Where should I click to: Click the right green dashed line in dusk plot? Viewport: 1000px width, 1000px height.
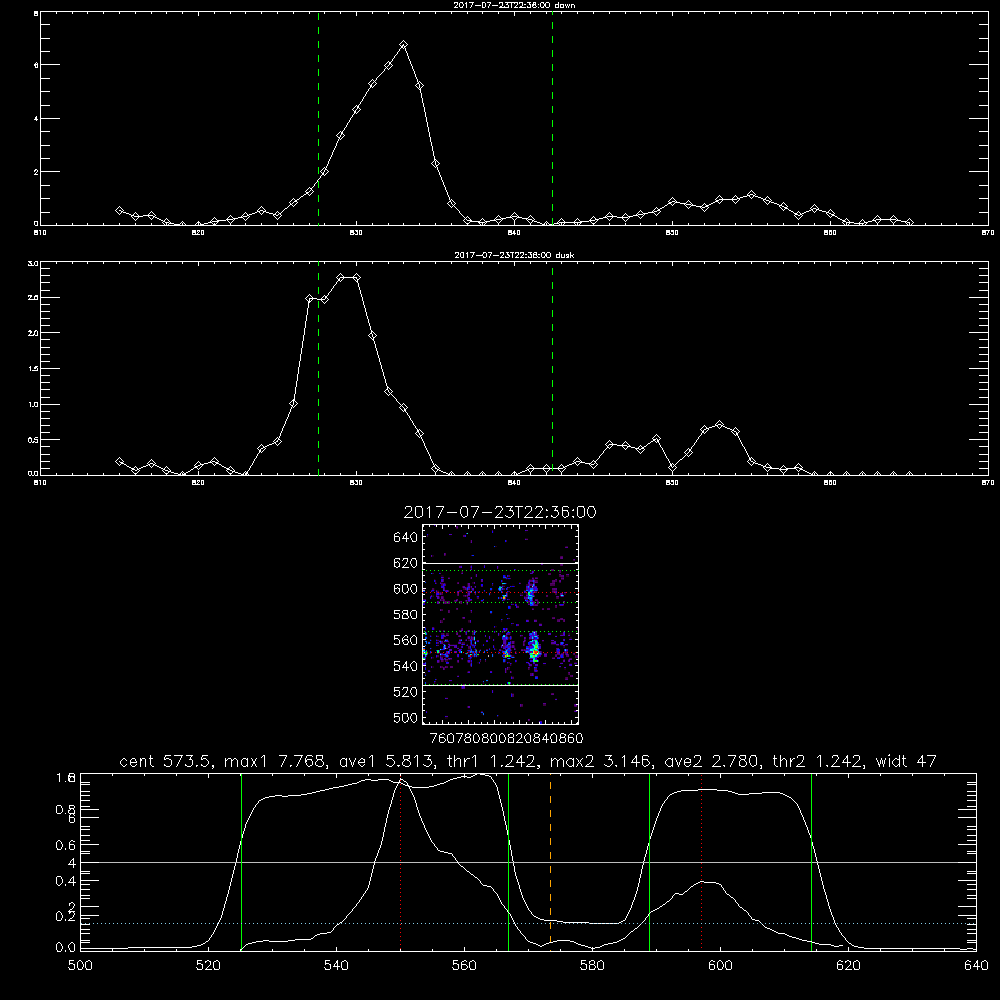(x=552, y=369)
